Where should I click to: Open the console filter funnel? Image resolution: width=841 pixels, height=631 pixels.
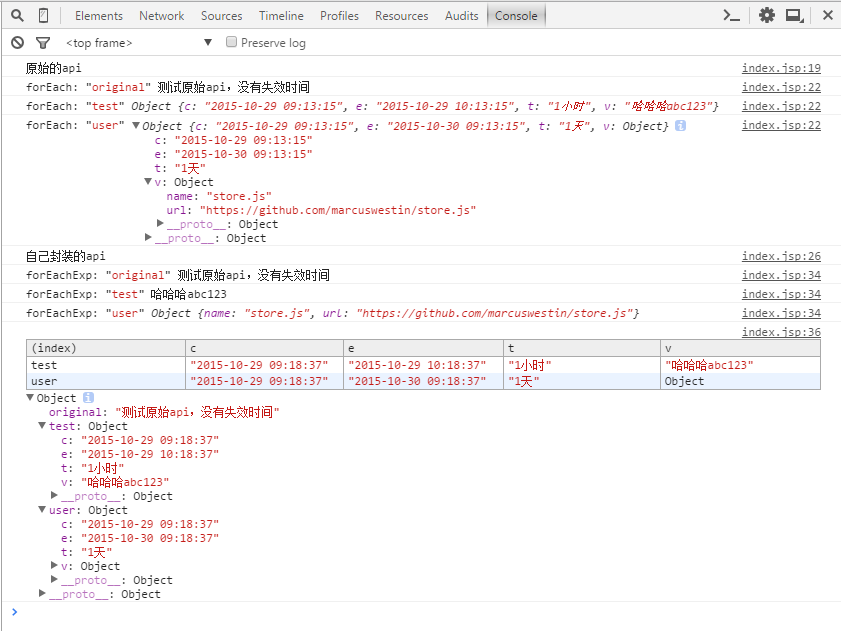43,42
